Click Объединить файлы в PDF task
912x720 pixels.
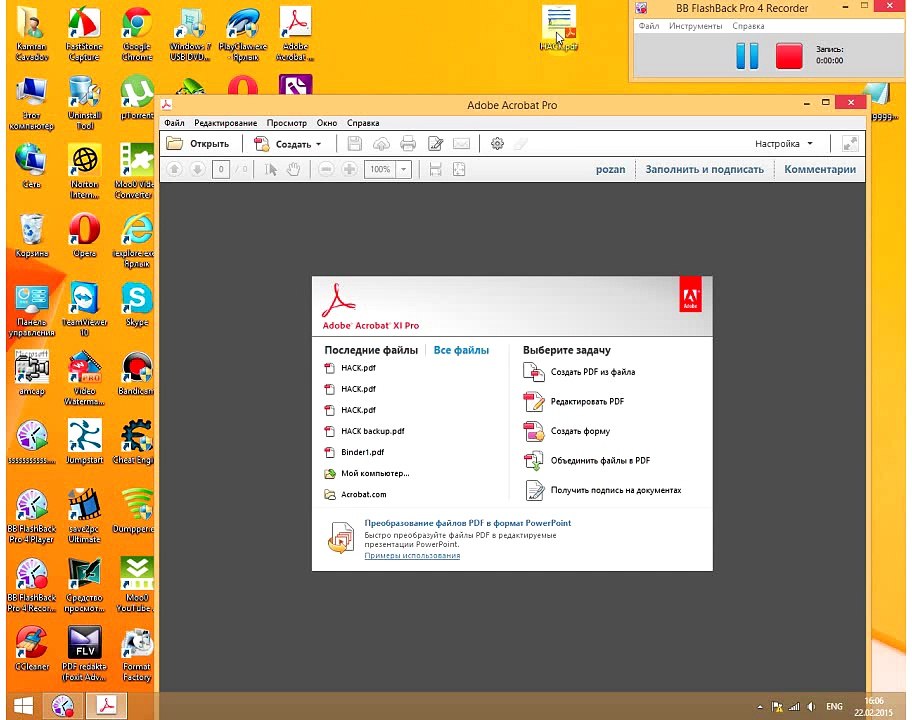coord(587,461)
